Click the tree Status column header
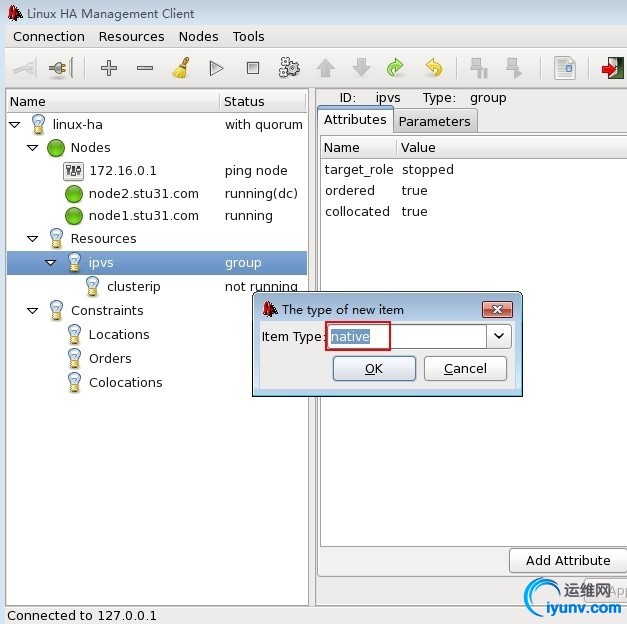 coord(263,102)
